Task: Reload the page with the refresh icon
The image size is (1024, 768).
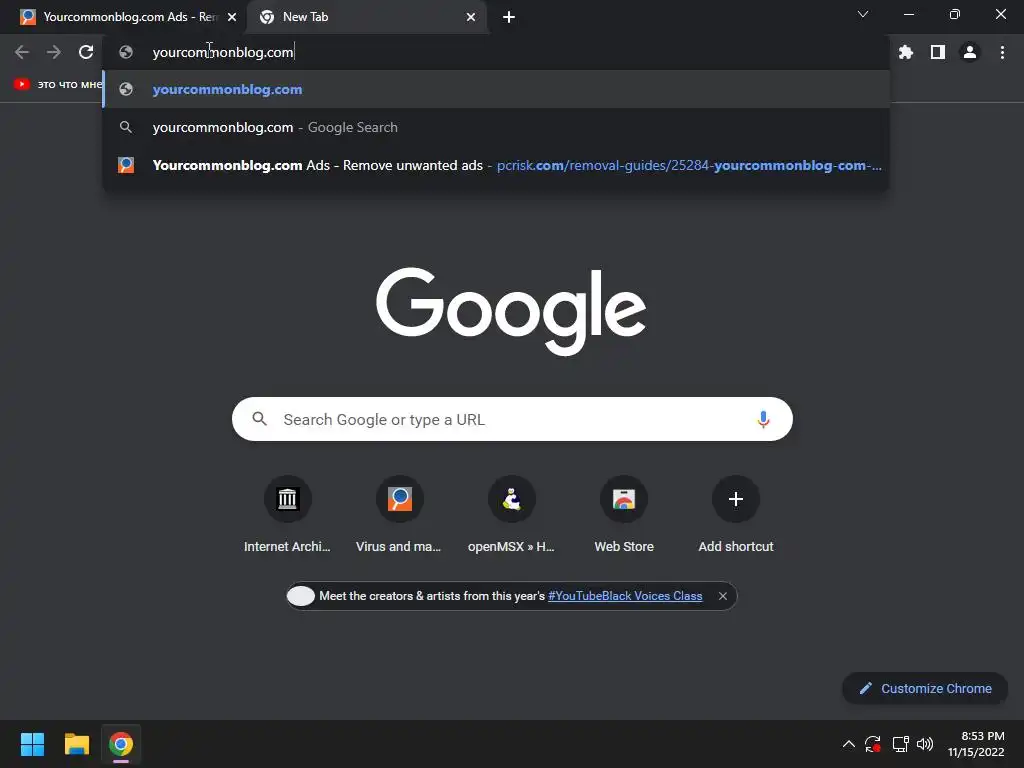Action: [x=86, y=52]
